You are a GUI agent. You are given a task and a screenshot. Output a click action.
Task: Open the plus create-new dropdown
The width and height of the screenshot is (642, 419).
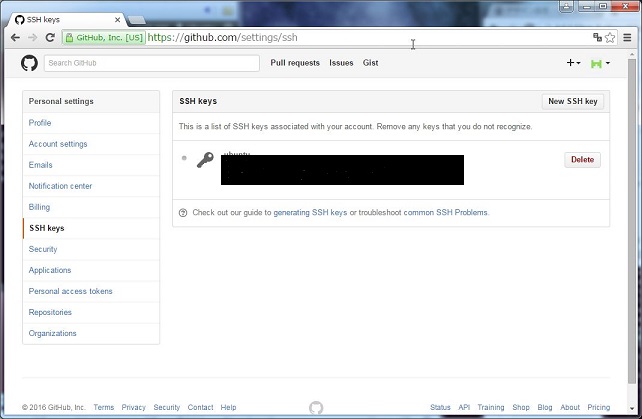coord(573,63)
